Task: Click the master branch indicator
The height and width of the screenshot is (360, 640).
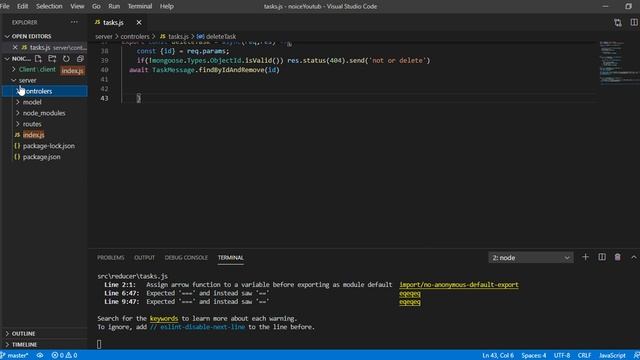Action: tap(15, 355)
